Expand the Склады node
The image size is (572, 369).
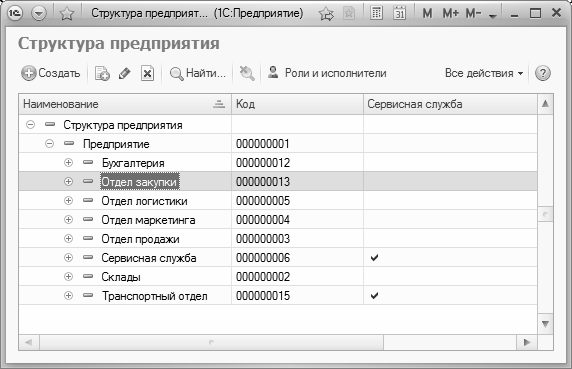[68, 276]
